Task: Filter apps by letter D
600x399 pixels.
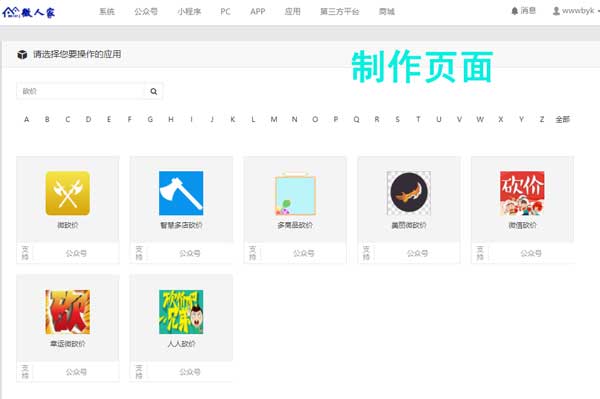Action: tap(88, 119)
